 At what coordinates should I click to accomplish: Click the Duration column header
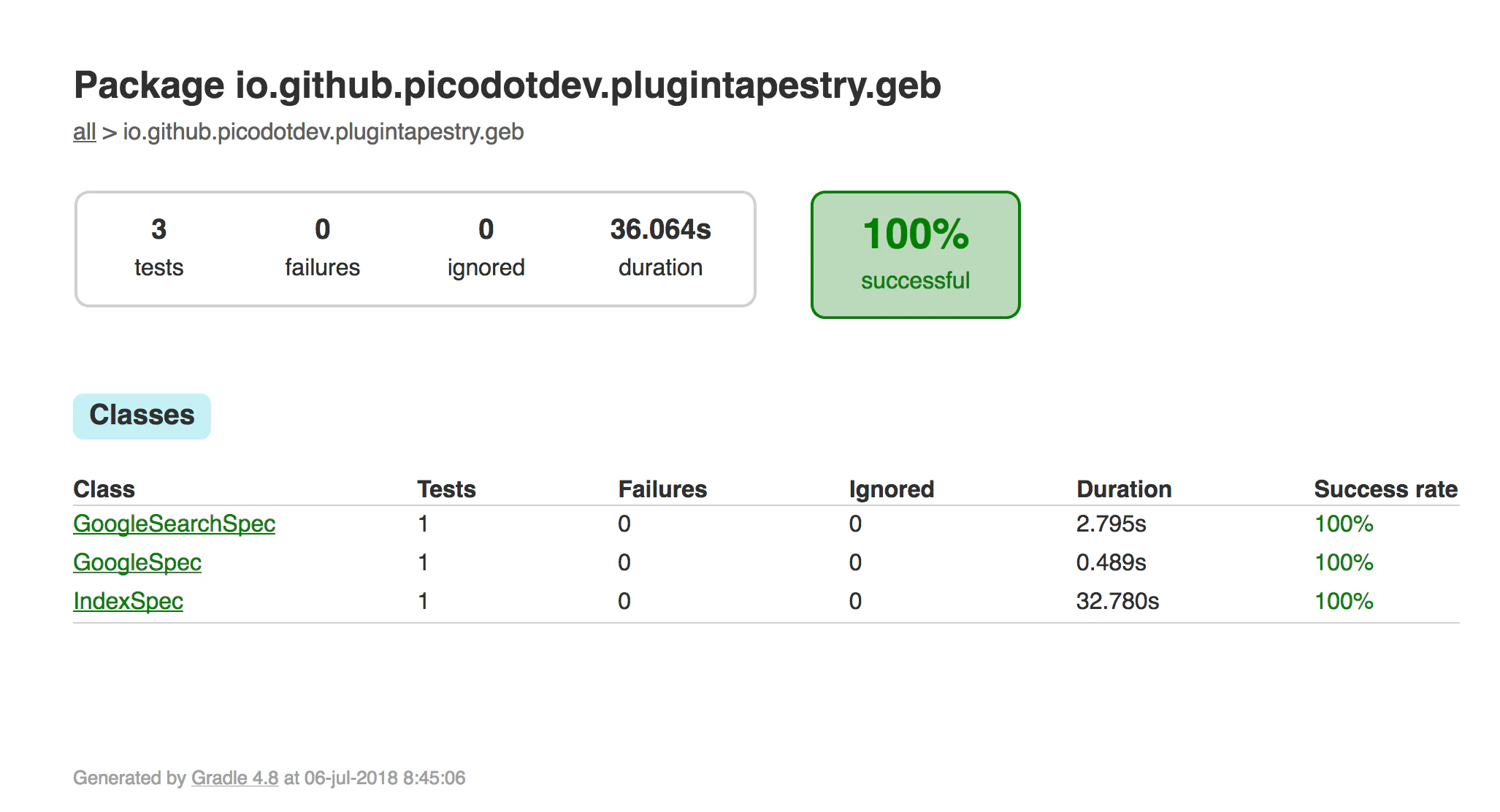(1124, 489)
